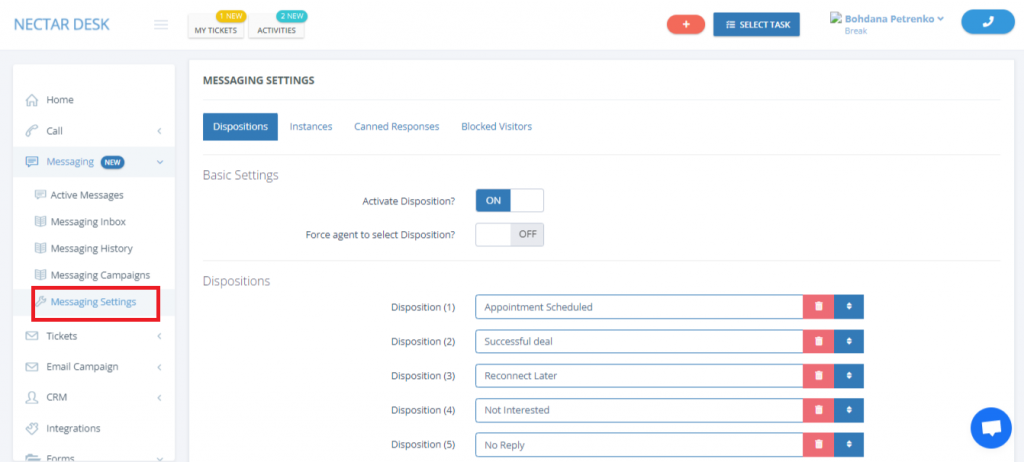1024x462 pixels.
Task: Open Messaging History in sidebar
Action: coord(91,248)
